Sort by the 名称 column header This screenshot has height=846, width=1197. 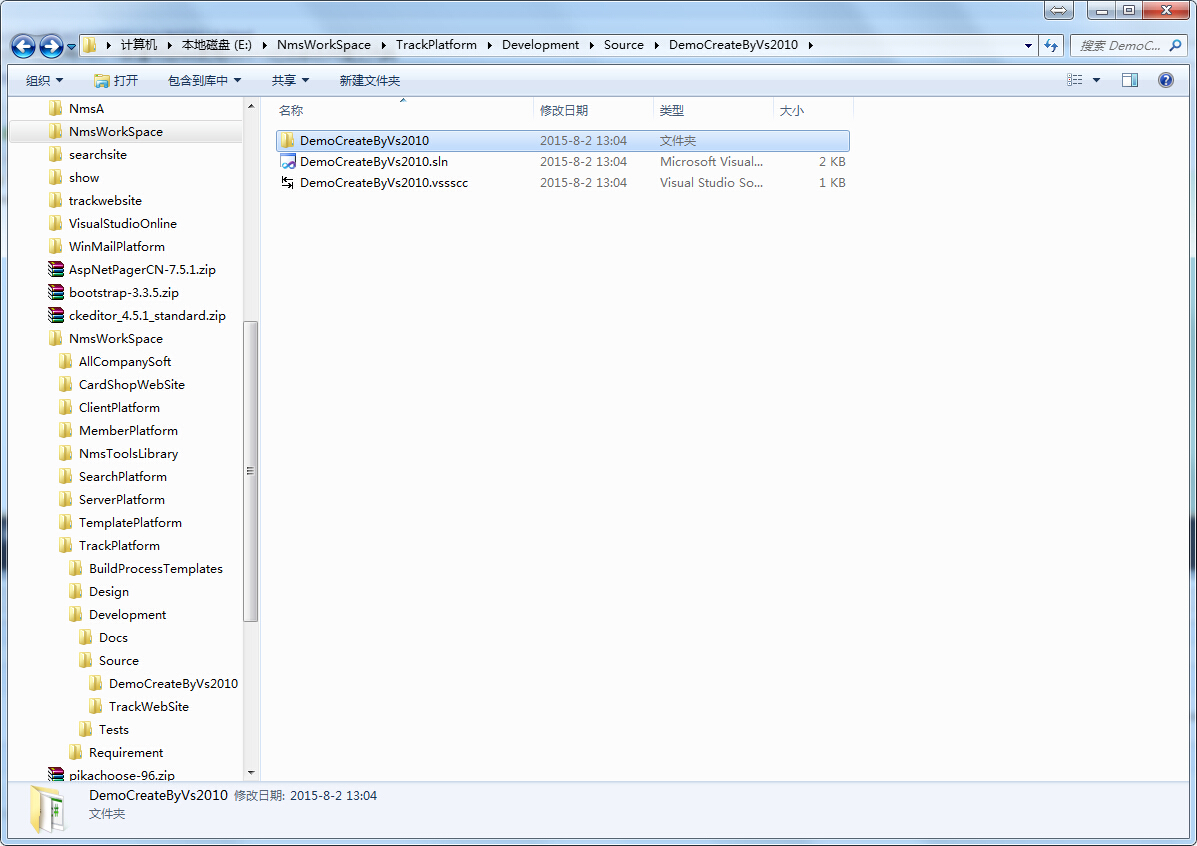pyautogui.click(x=403, y=111)
